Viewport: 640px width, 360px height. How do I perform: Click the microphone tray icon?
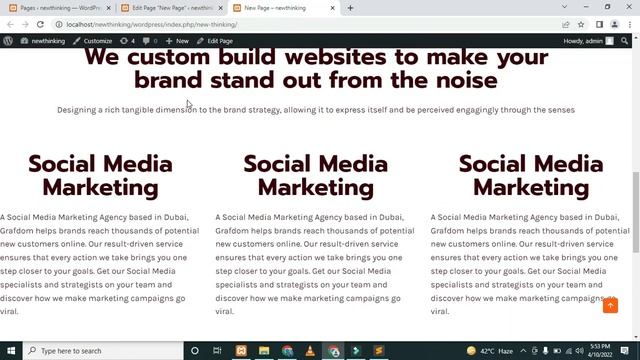pyautogui.click(x=545, y=351)
